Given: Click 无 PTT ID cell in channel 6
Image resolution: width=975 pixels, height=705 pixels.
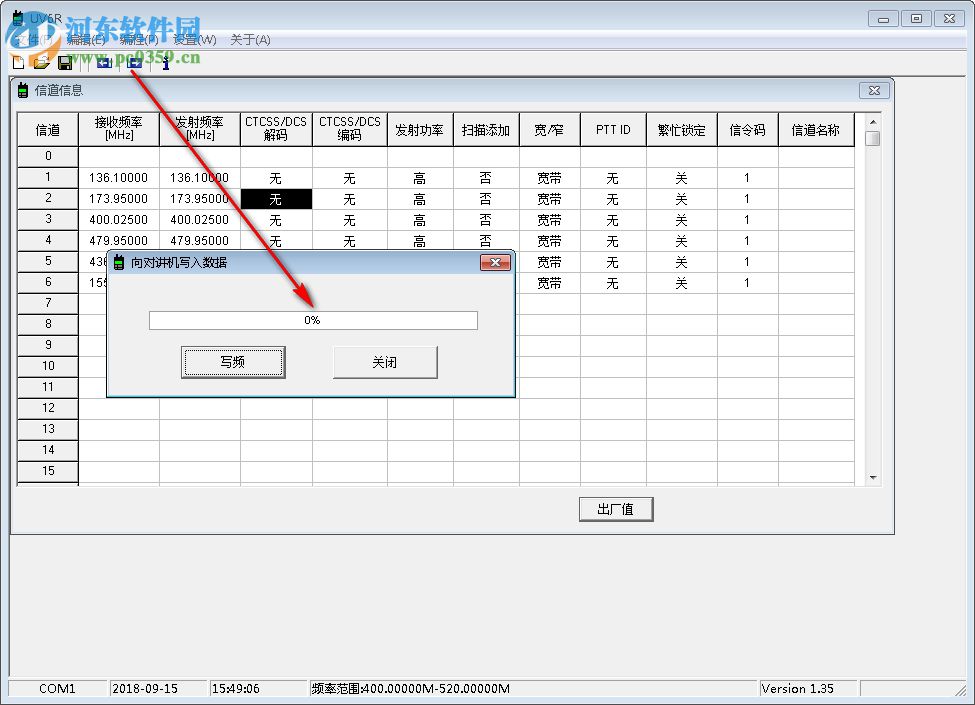Looking at the screenshot, I should coord(613,283).
